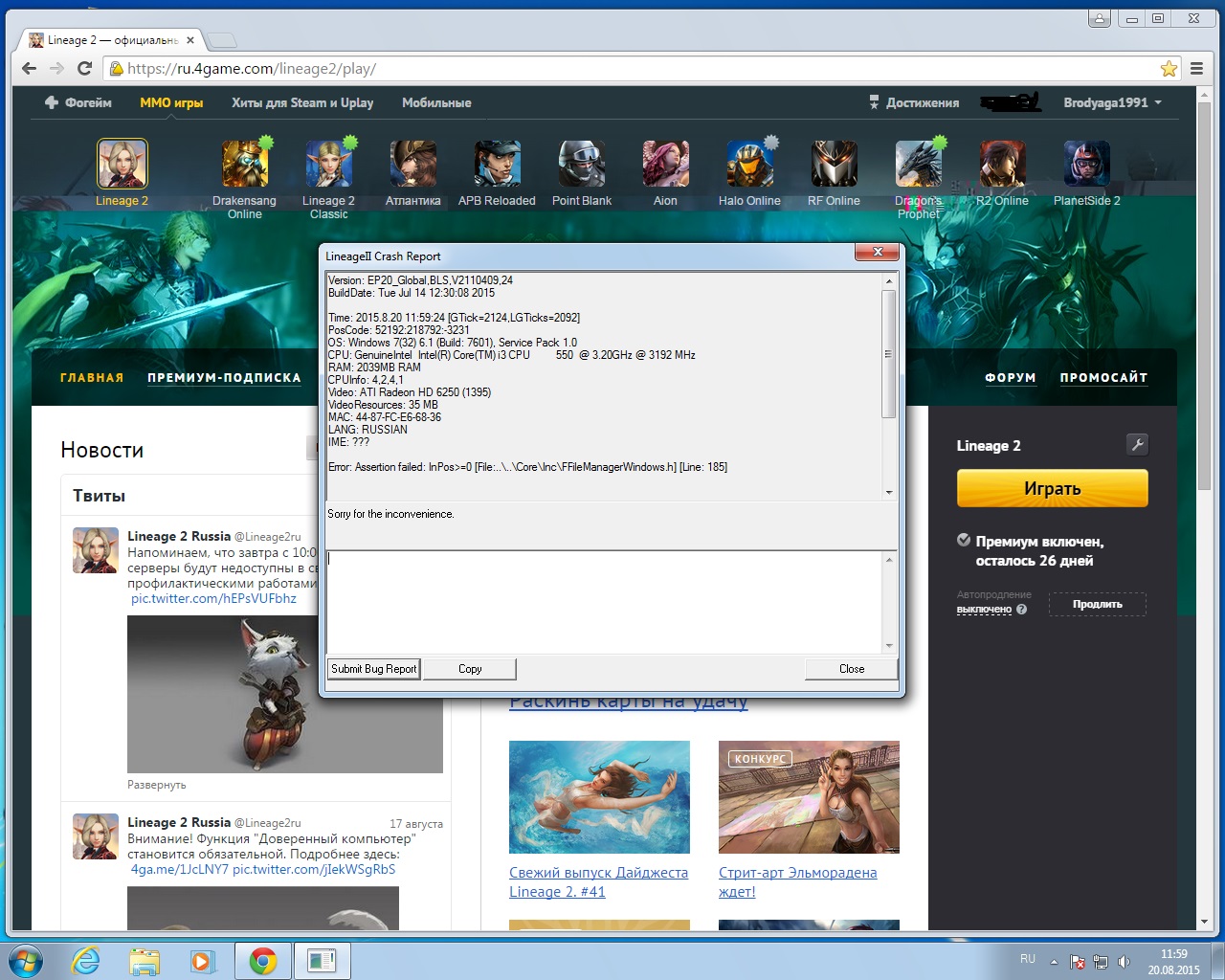Show hidden system tray icons
The height and width of the screenshot is (980, 1225).
1054,962
